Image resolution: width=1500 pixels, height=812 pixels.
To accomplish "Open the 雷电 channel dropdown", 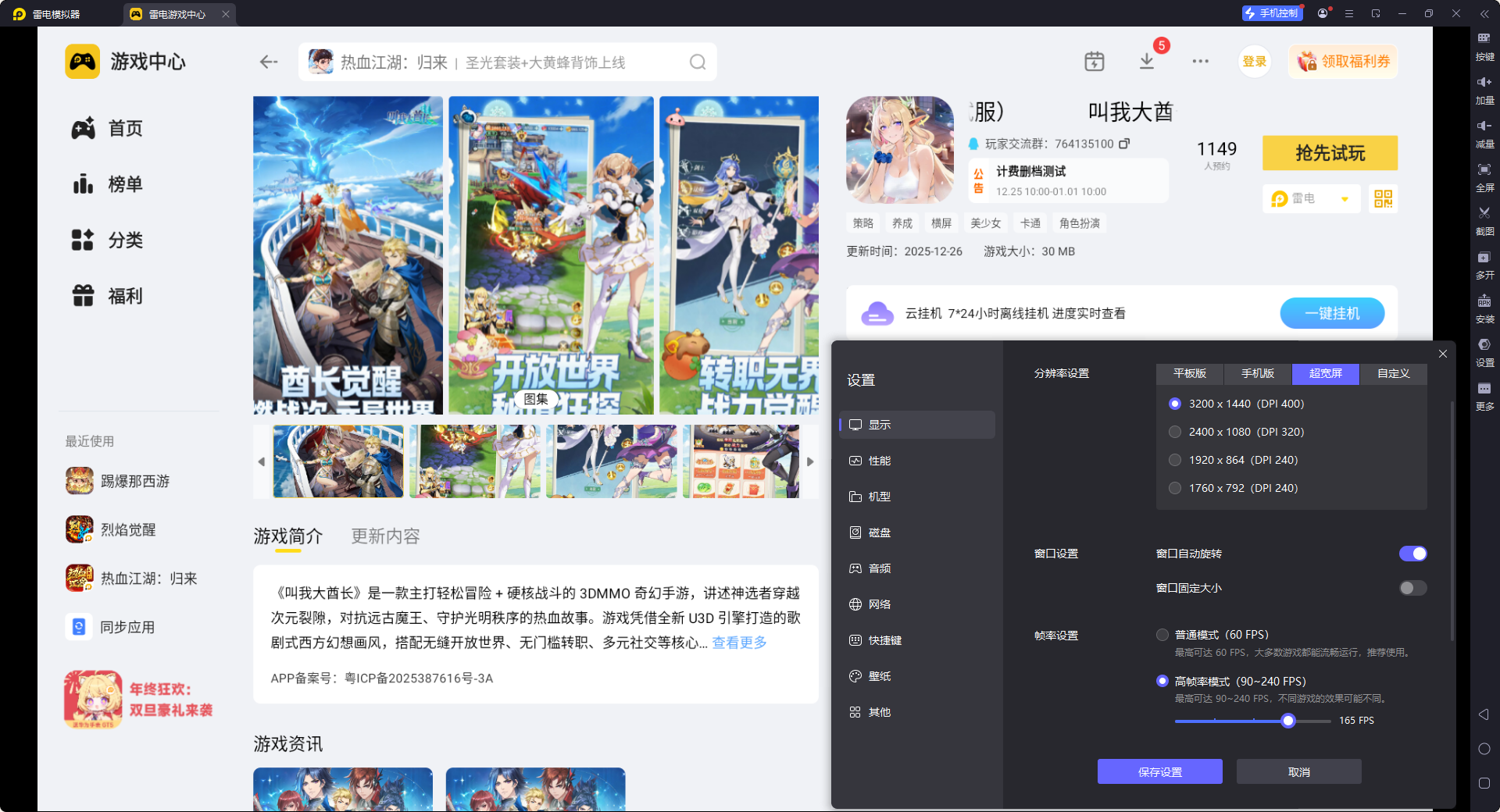I will point(1311,198).
